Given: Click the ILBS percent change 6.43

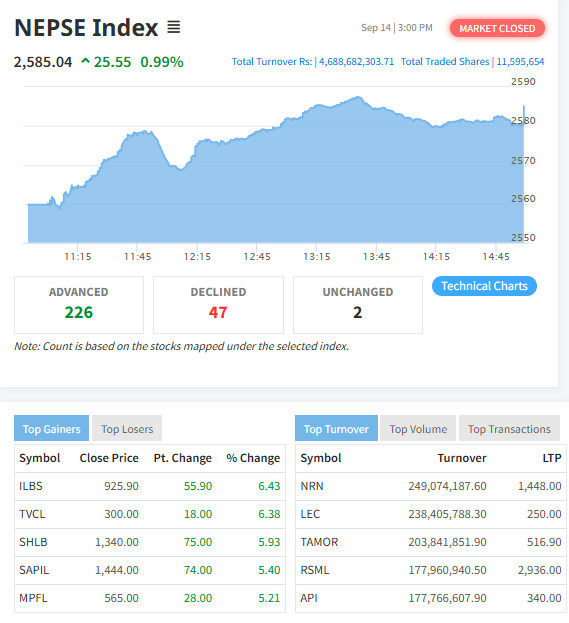Looking at the screenshot, I should click(269, 486).
